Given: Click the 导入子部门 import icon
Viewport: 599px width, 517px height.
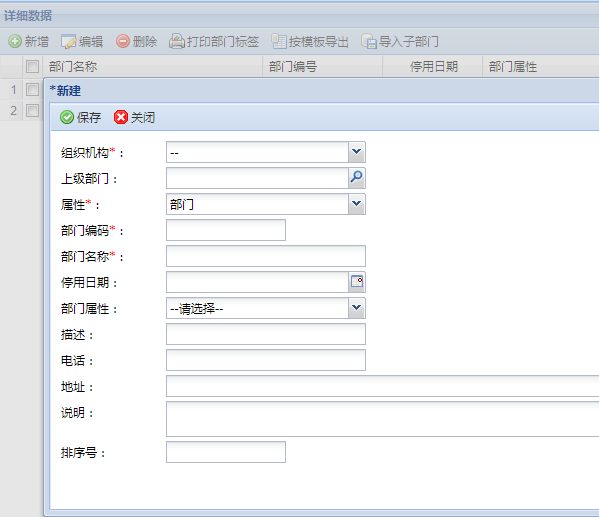Looking at the screenshot, I should (369, 41).
